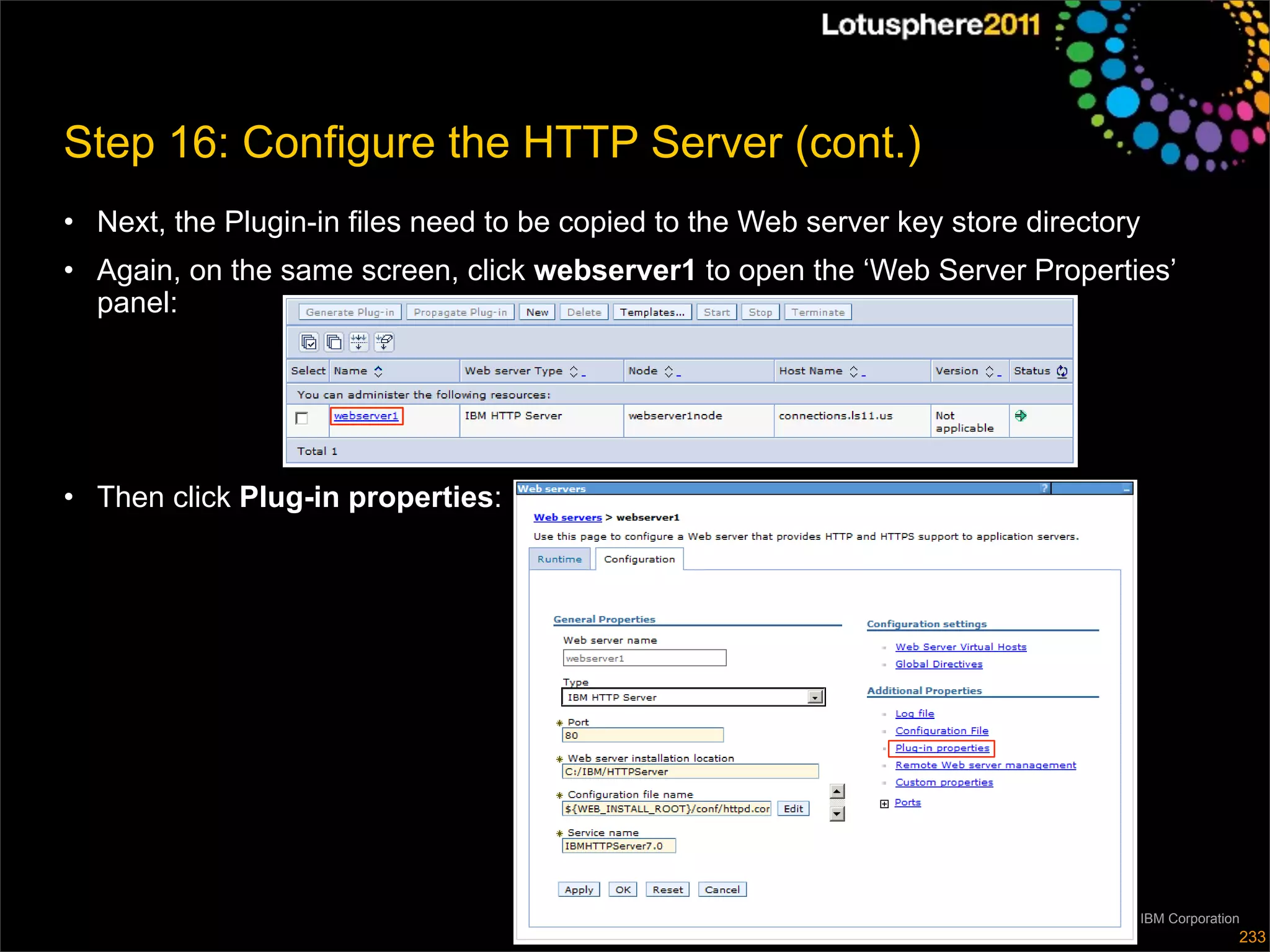Open the Log file link
The height and width of the screenshot is (952, 1270).
[x=915, y=714]
